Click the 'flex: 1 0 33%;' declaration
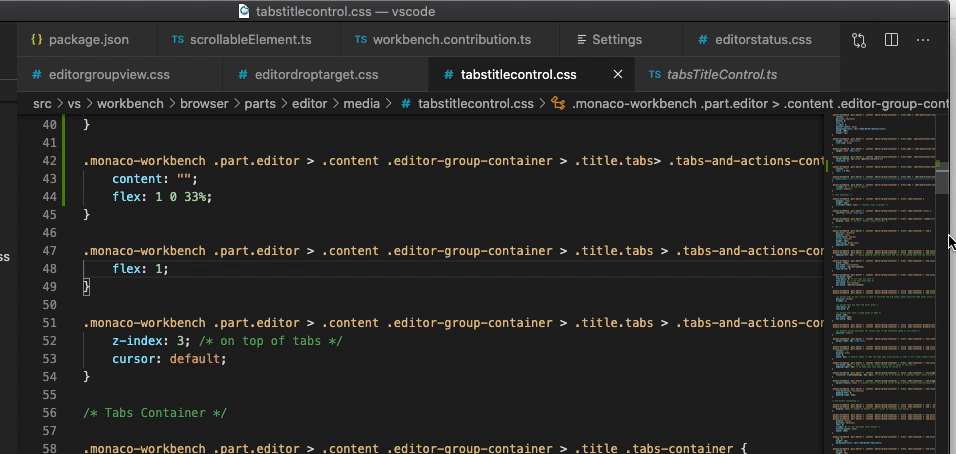The image size is (956, 454). point(162,197)
